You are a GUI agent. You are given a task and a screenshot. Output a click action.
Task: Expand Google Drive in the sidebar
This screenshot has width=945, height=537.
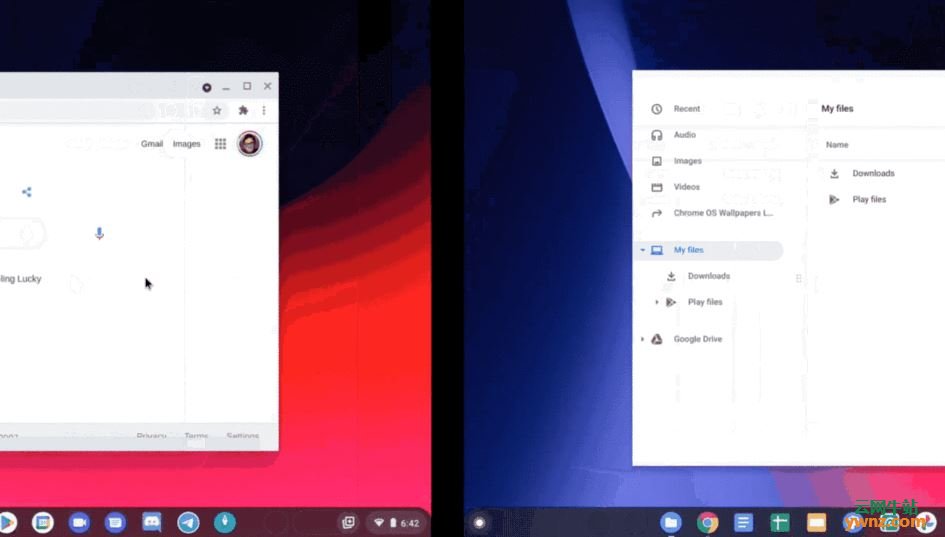[x=642, y=339]
